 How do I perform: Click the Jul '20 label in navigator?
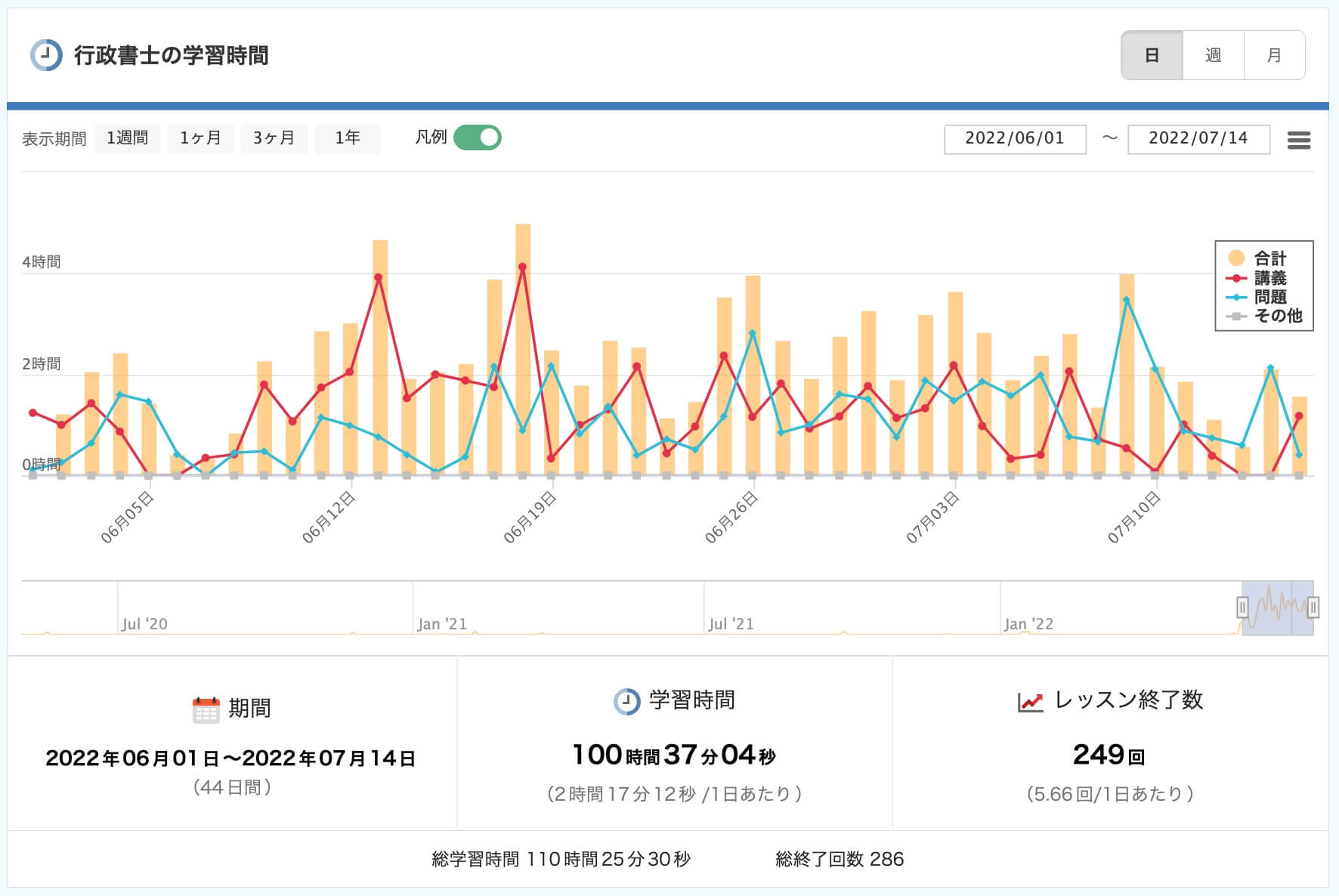144,624
